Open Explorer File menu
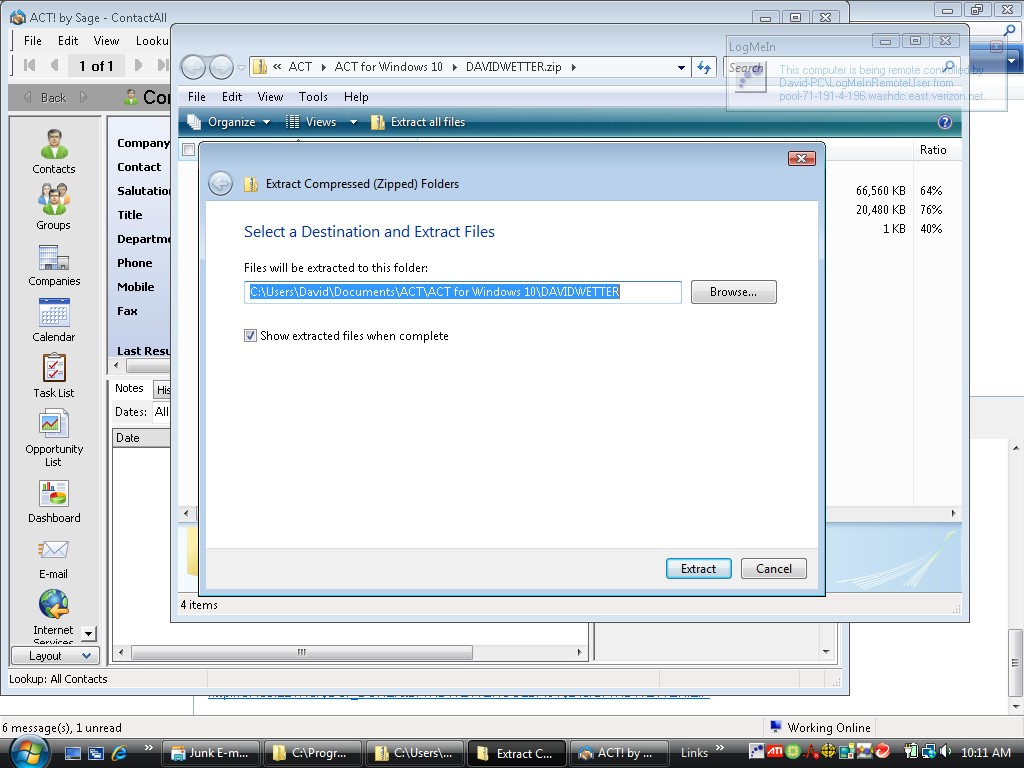 coord(197,97)
